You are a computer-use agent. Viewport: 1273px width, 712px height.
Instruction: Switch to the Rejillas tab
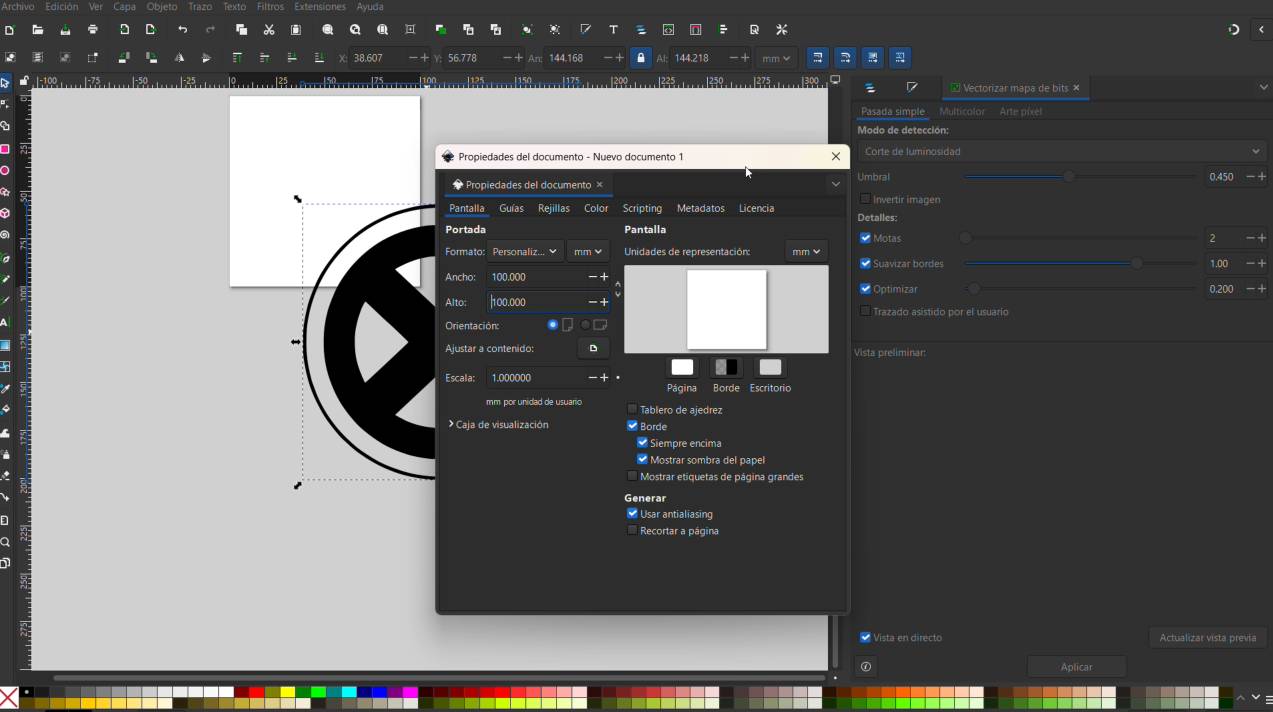pos(553,208)
